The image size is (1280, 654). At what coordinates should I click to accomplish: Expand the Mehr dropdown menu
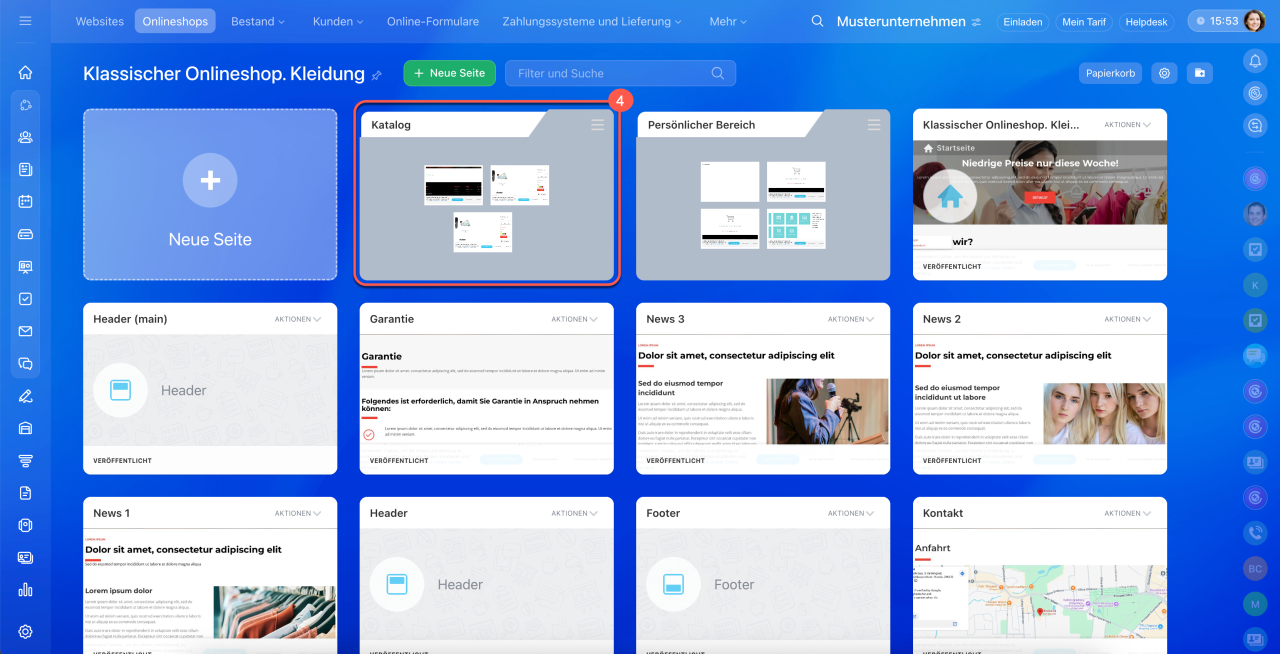728,21
